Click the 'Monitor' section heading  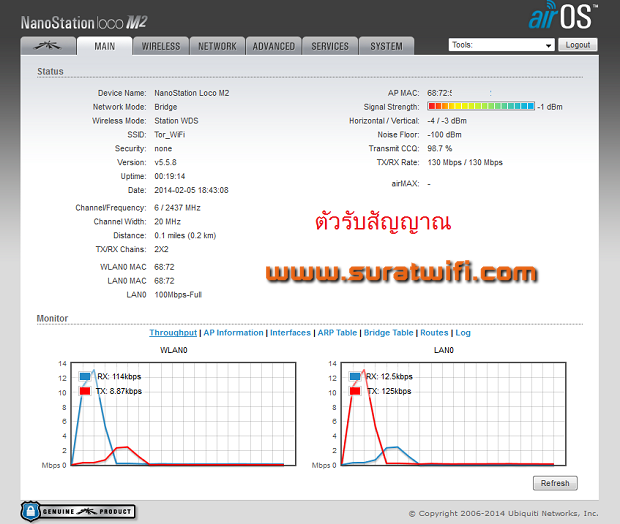point(52,318)
